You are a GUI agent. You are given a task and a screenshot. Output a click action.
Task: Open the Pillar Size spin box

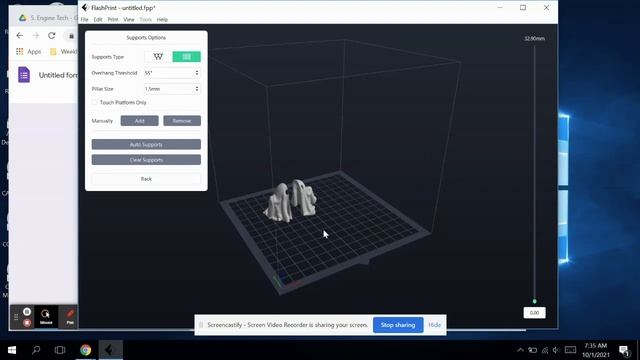coord(172,89)
